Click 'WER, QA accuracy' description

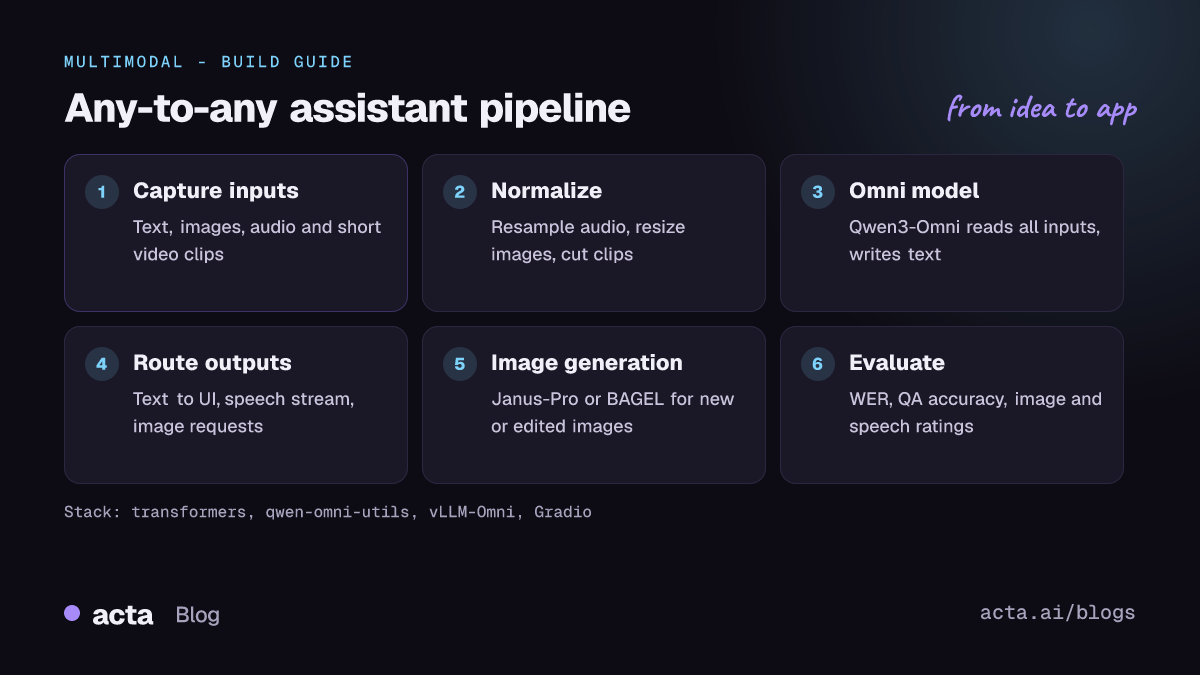[975, 413]
